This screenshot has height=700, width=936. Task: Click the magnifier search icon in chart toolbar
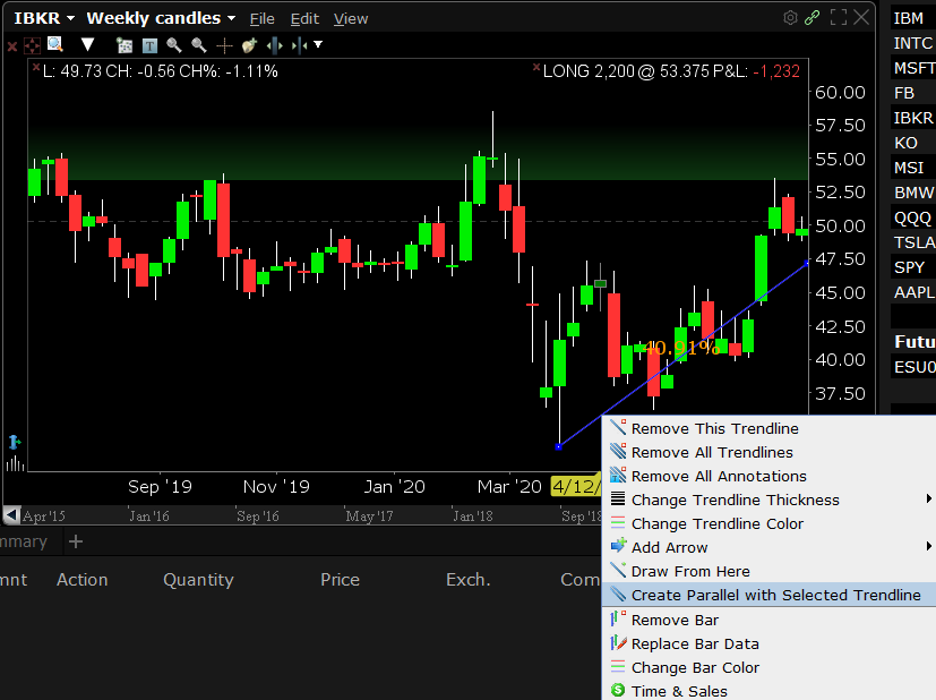click(x=55, y=44)
